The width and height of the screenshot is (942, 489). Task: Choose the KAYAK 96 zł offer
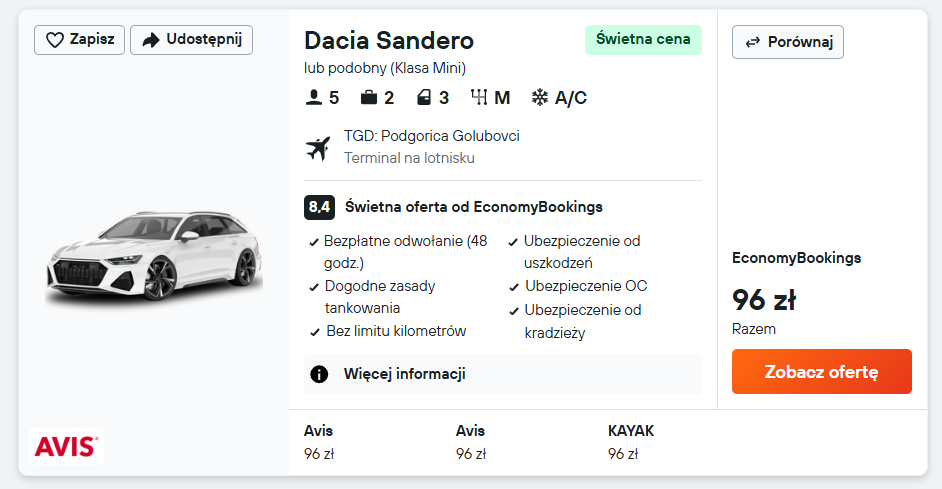point(630,442)
